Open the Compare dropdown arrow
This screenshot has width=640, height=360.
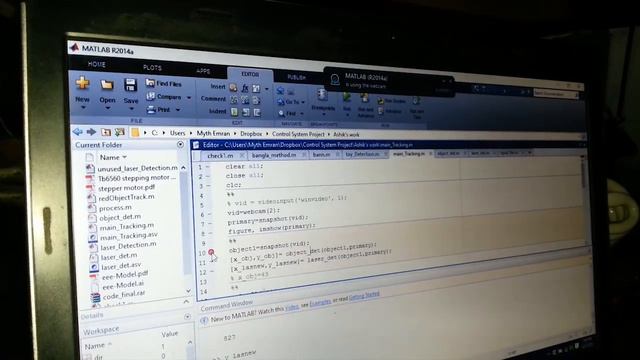pyautogui.click(x=189, y=98)
